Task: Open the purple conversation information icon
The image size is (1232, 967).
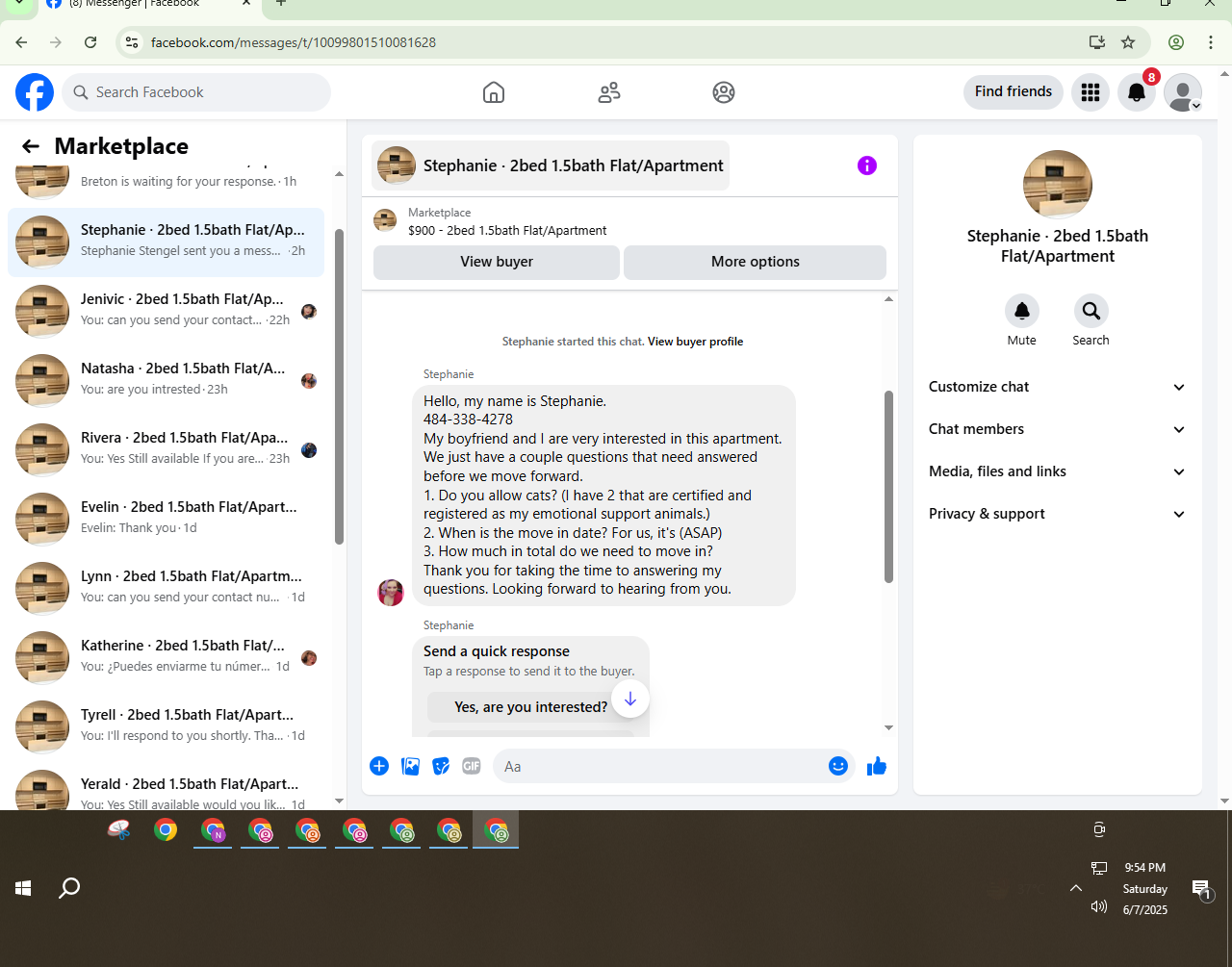Action: [x=867, y=165]
